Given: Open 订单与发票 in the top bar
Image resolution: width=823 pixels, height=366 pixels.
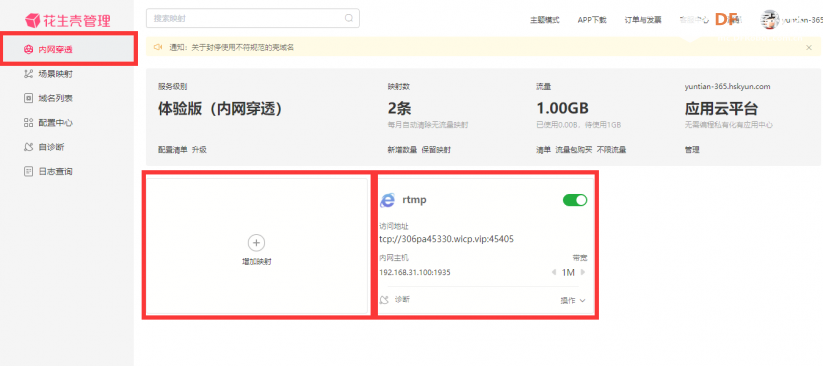Looking at the screenshot, I should (642, 20).
